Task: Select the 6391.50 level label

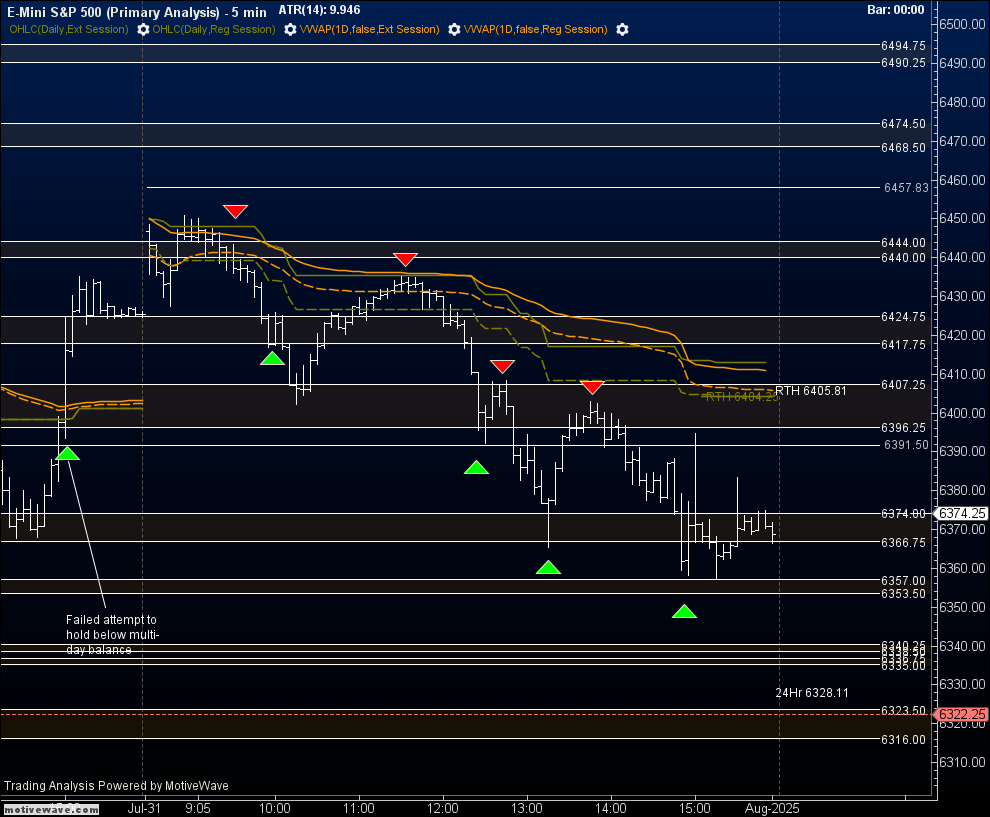Action: click(906, 445)
